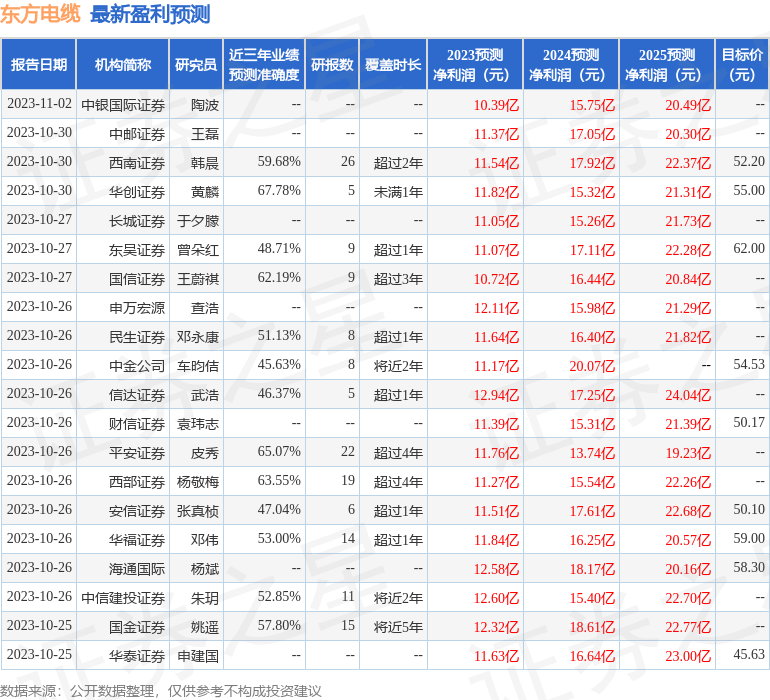Screen dimensions: 770x700
Task: Click researcher name 曾朵红
Action: point(198,250)
